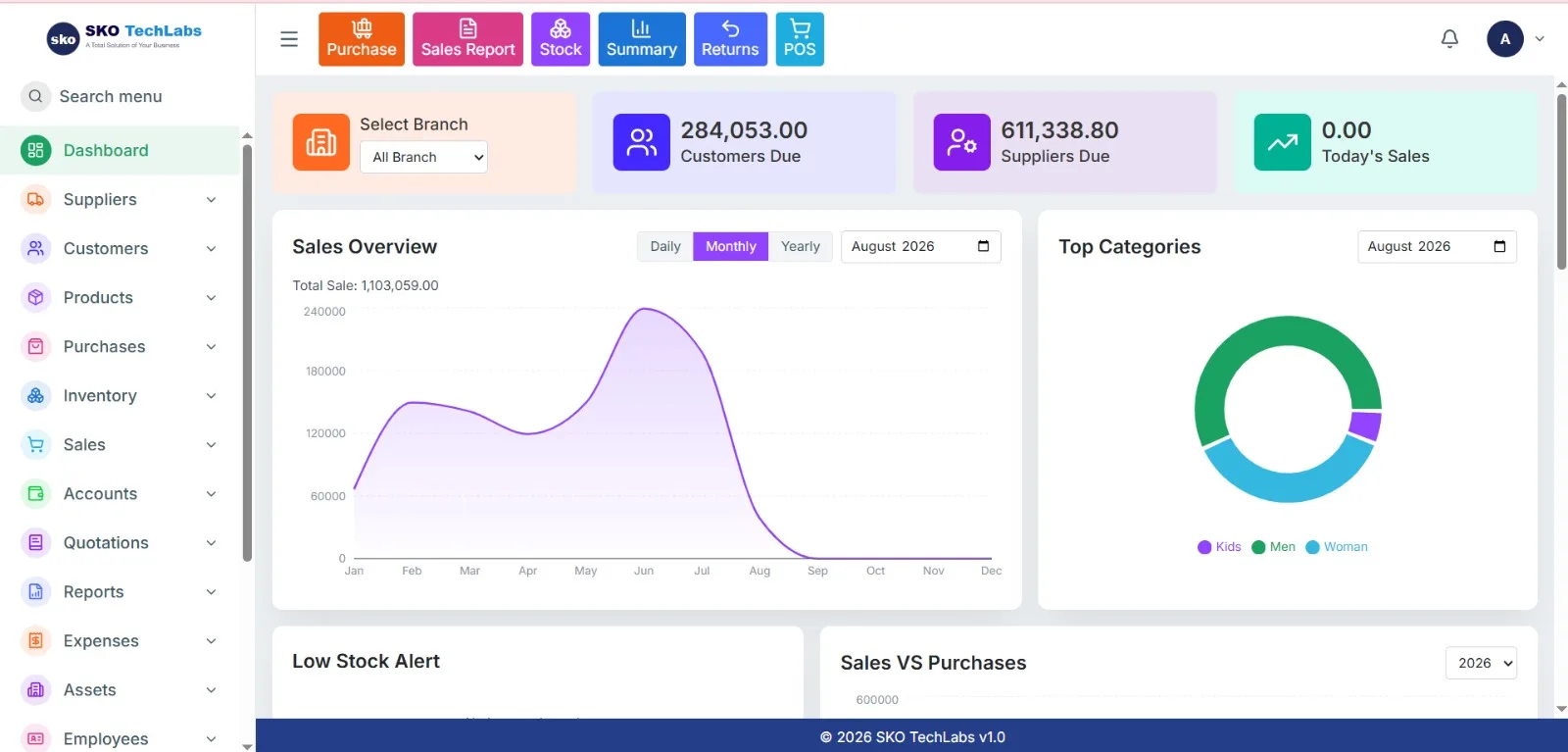Select the Monthly view toggle
The width and height of the screenshot is (1568, 752).
pos(731,246)
